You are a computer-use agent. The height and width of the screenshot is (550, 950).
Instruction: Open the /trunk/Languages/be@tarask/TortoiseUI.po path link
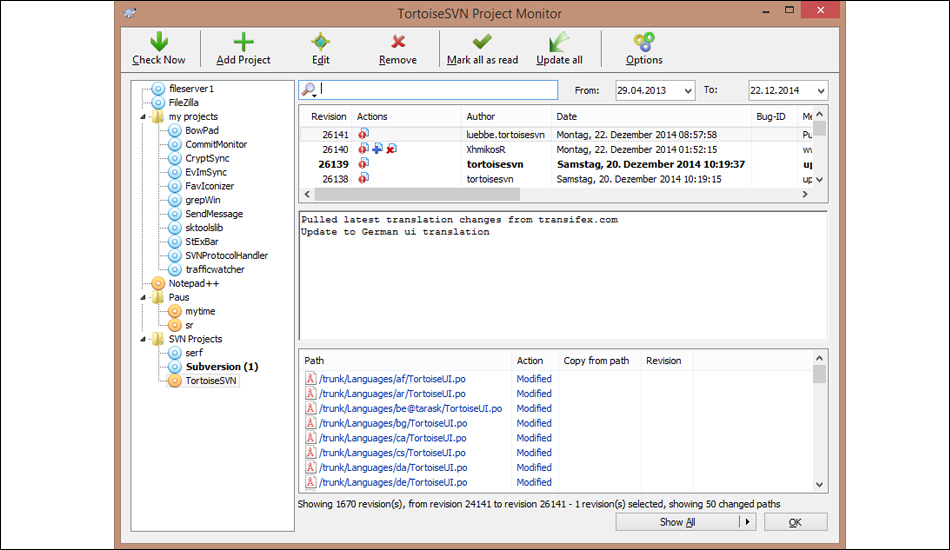[411, 408]
